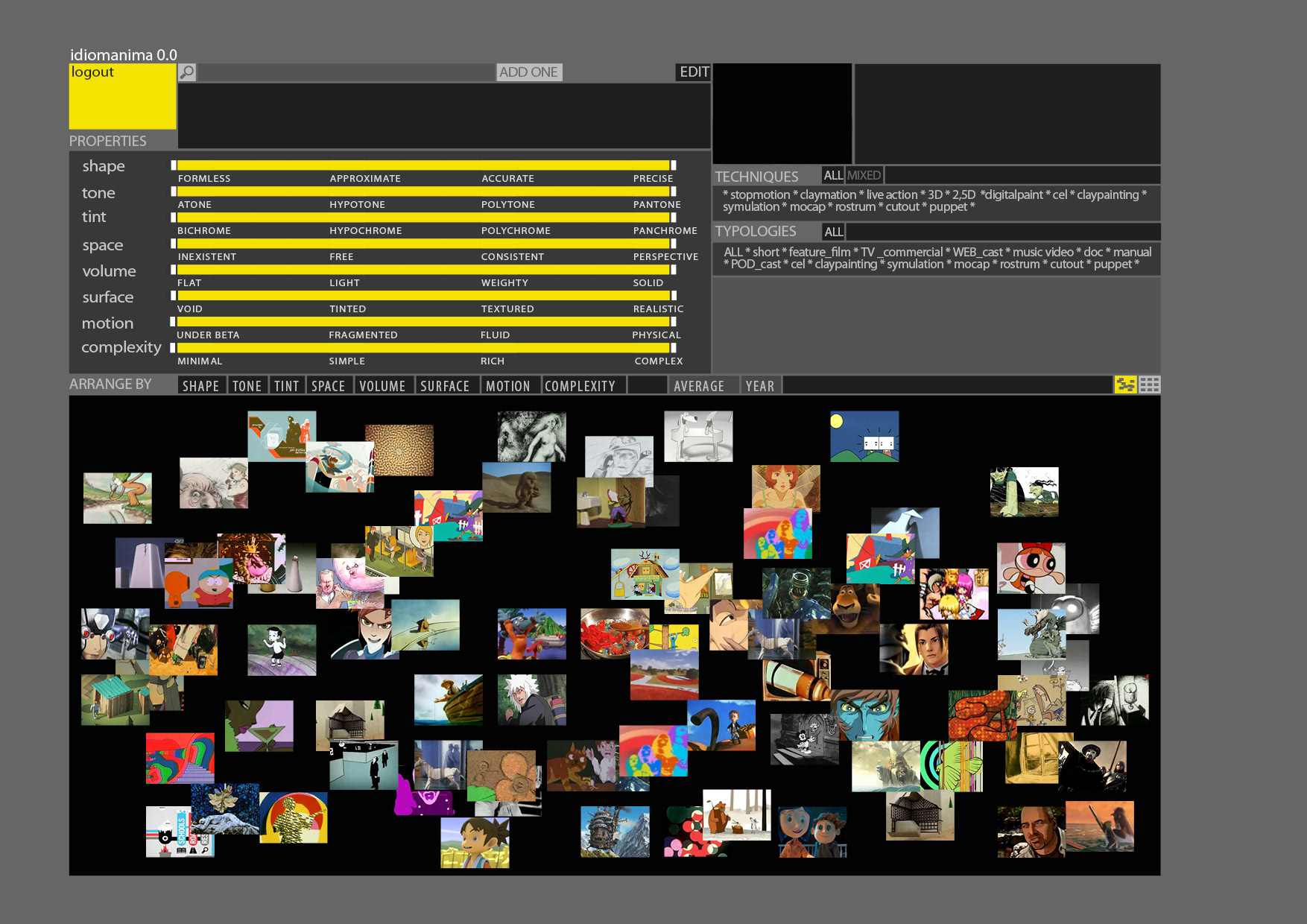Click the logout link
1307x924 pixels.
click(92, 72)
